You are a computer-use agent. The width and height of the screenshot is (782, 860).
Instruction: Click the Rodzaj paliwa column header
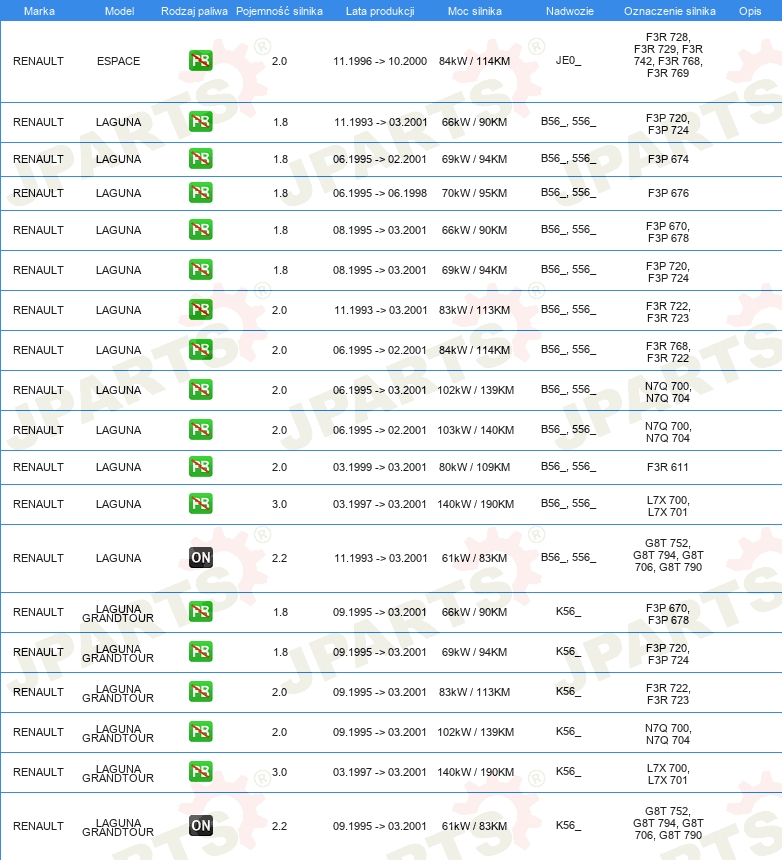coord(194,11)
